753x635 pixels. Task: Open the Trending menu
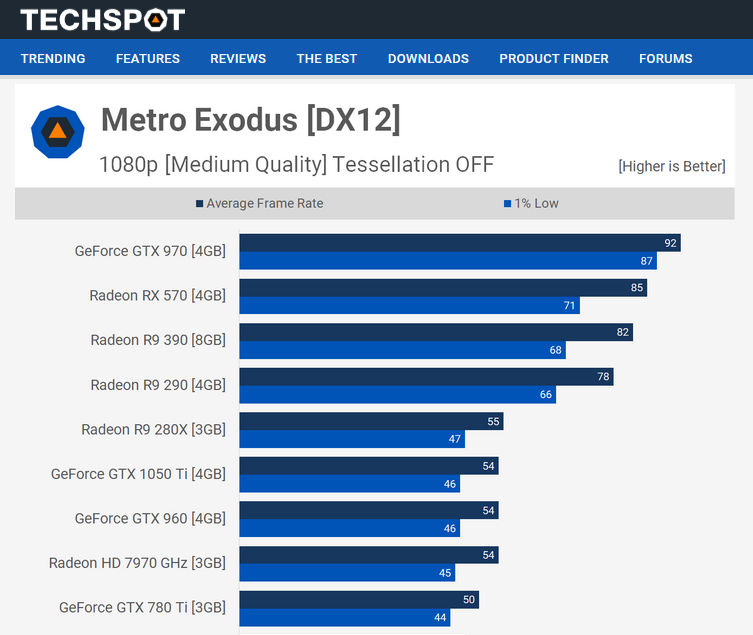53,58
